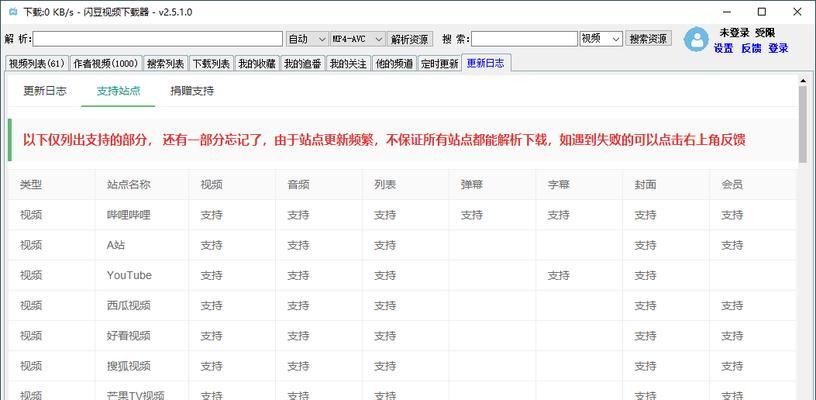Image resolution: width=816 pixels, height=400 pixels.
Task: Switch to the 他的频道 tab
Action: [394, 63]
